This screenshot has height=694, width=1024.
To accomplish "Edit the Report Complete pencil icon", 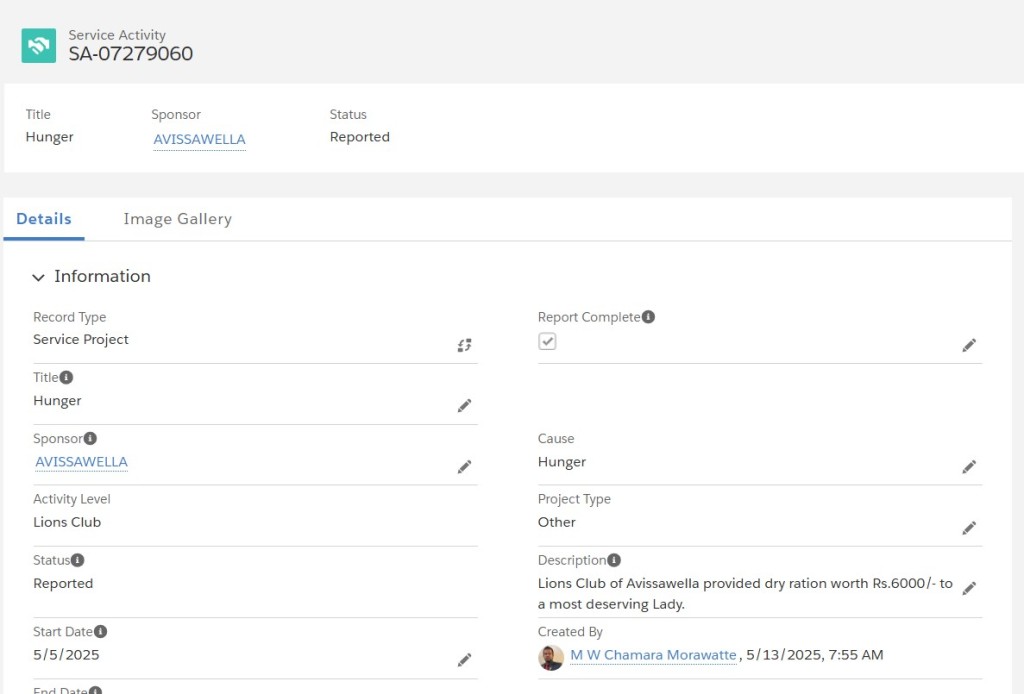I will 969,345.
